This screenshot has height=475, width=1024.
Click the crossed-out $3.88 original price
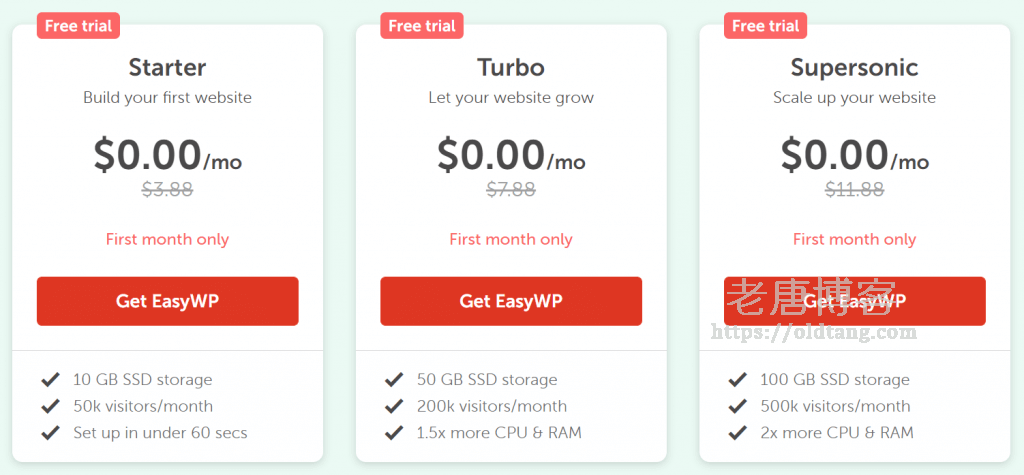point(167,189)
